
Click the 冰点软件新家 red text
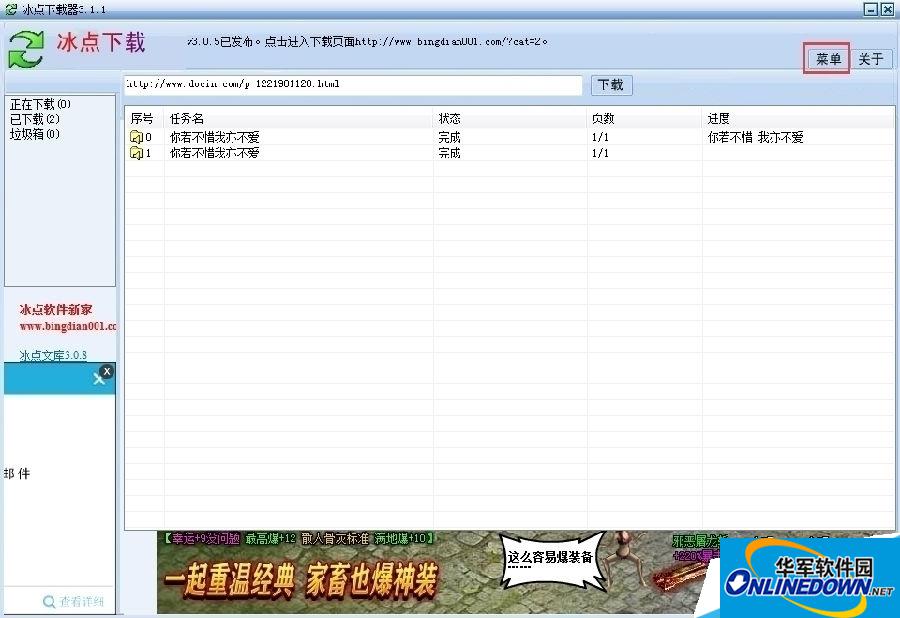tap(56, 310)
